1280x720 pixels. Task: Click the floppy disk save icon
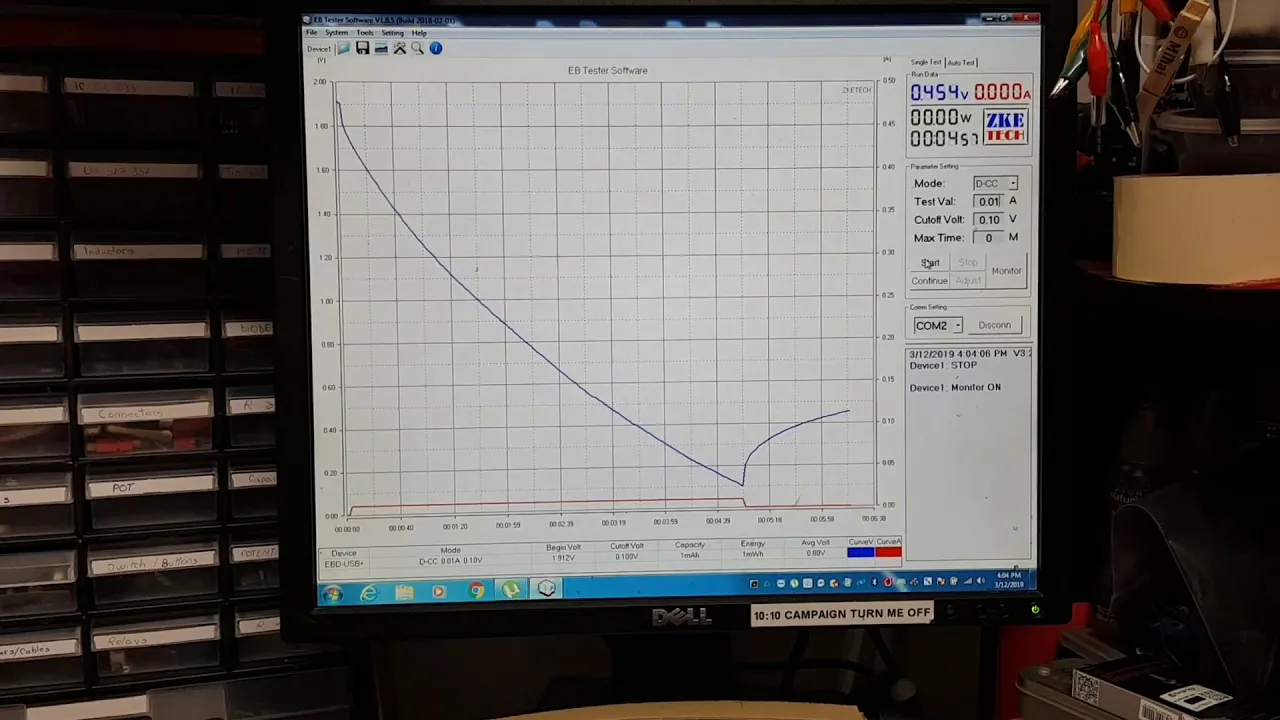(362, 48)
